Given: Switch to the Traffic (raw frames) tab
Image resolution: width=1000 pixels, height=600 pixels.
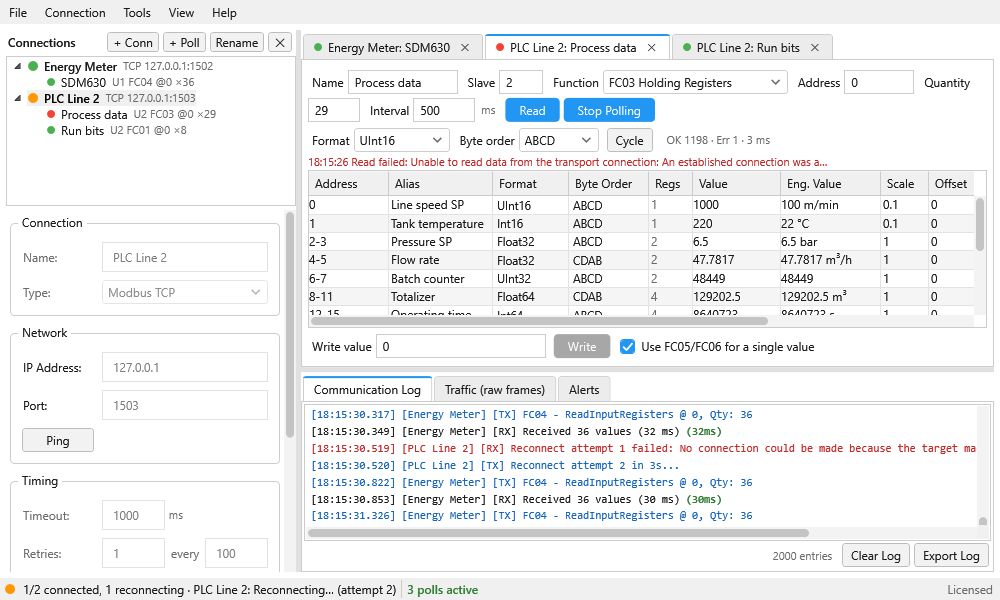Looking at the screenshot, I should point(495,390).
